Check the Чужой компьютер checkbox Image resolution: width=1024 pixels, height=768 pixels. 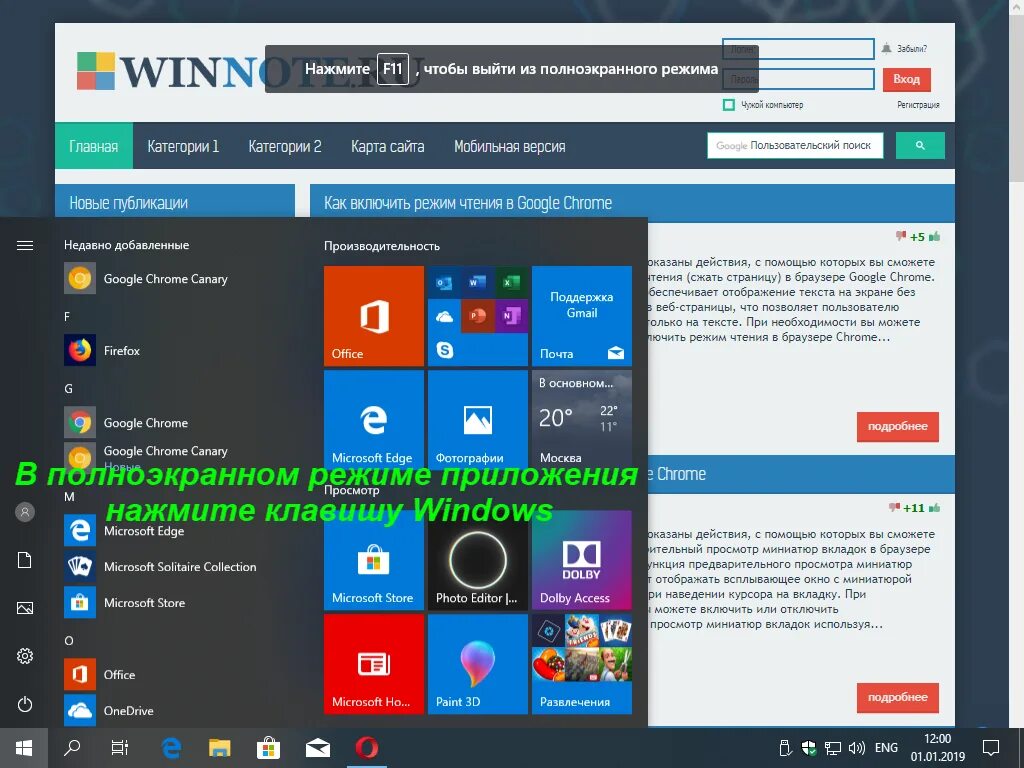pos(729,104)
